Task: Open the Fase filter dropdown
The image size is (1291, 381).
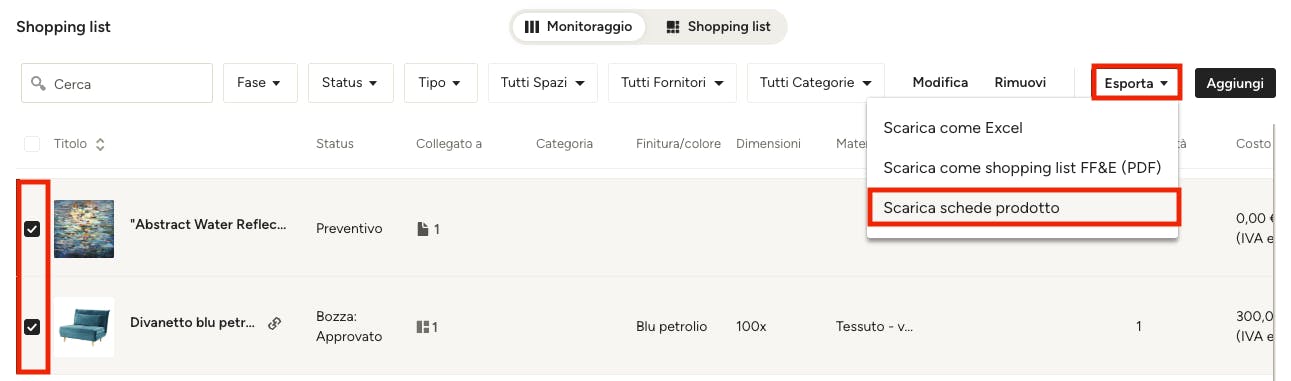Action: click(260, 83)
